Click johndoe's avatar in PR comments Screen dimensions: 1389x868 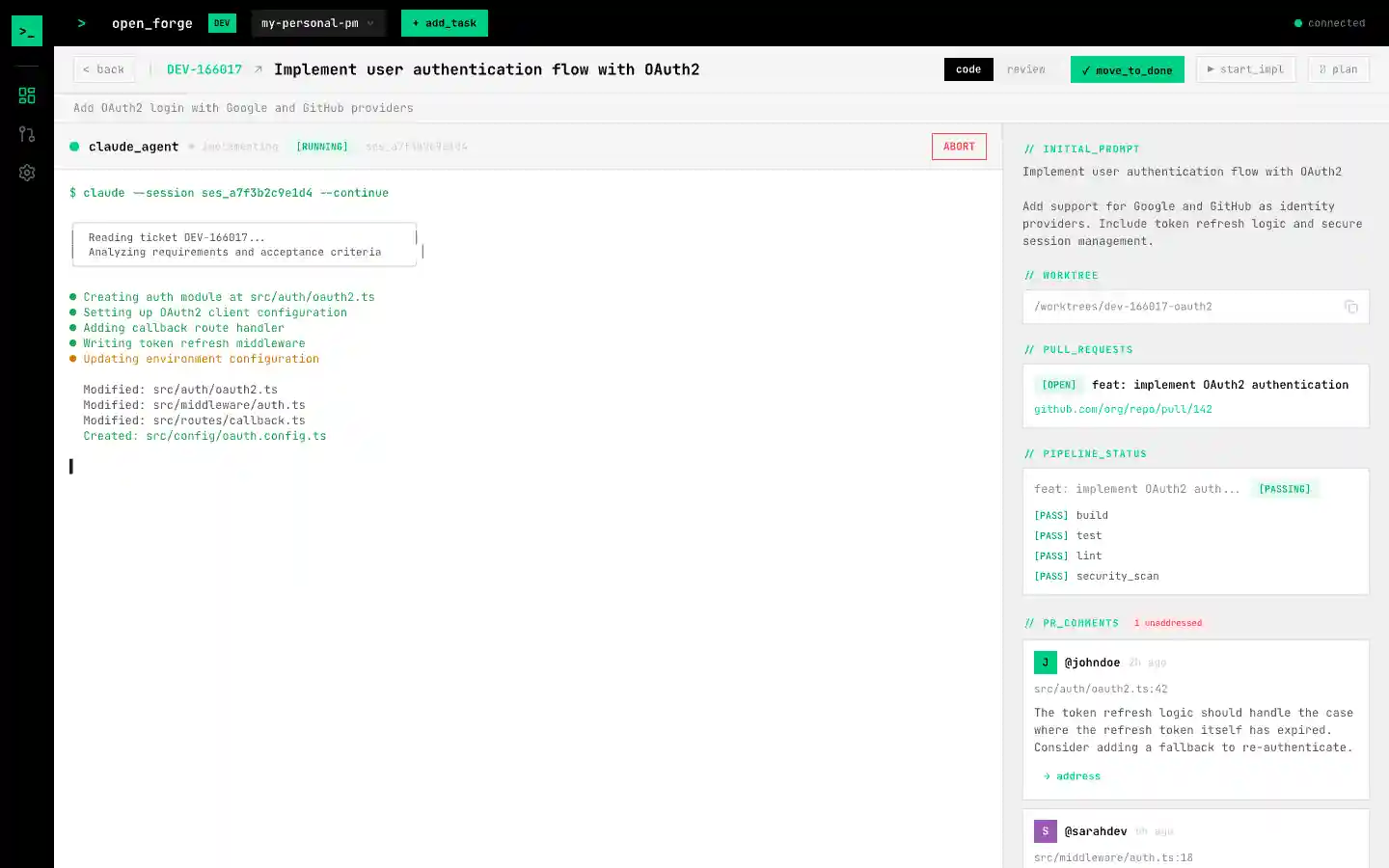tap(1045, 663)
